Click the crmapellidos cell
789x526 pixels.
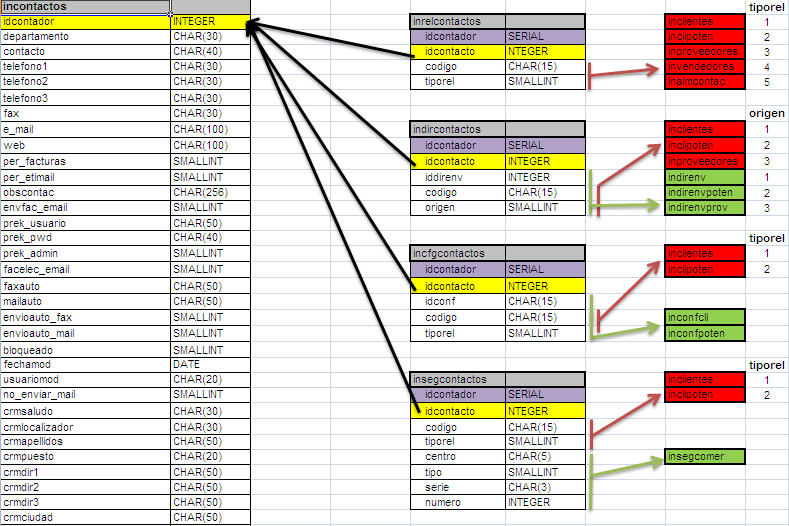[85, 442]
